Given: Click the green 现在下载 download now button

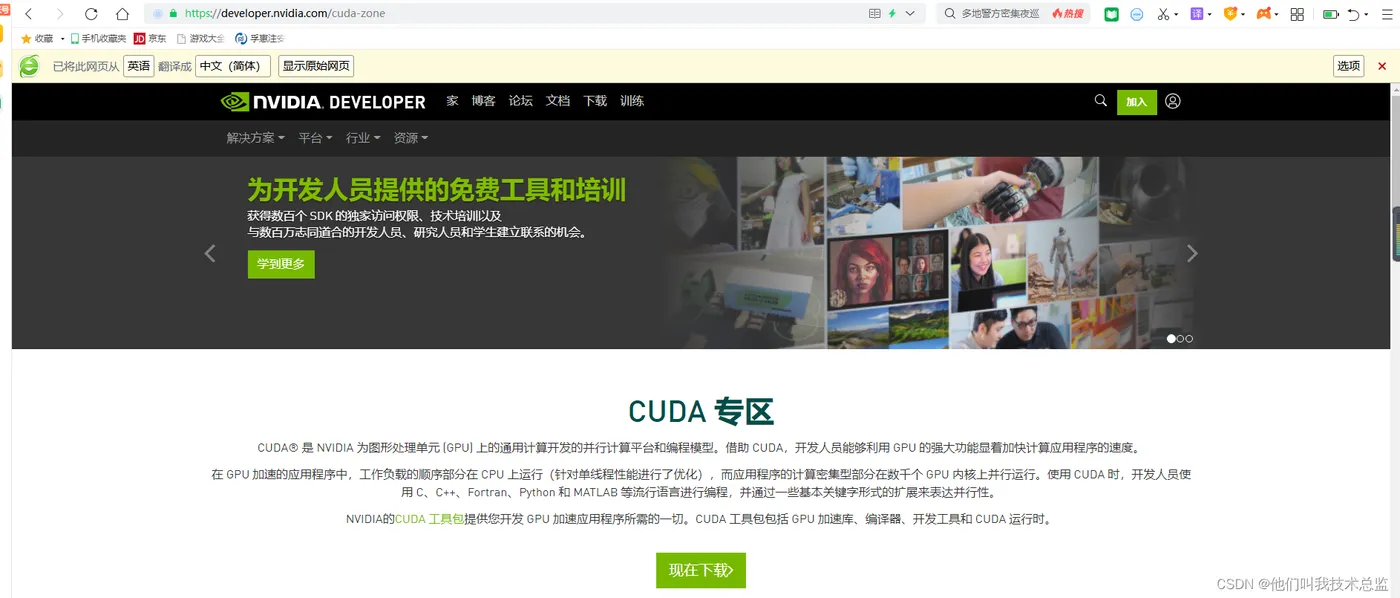Looking at the screenshot, I should pyautogui.click(x=701, y=570).
